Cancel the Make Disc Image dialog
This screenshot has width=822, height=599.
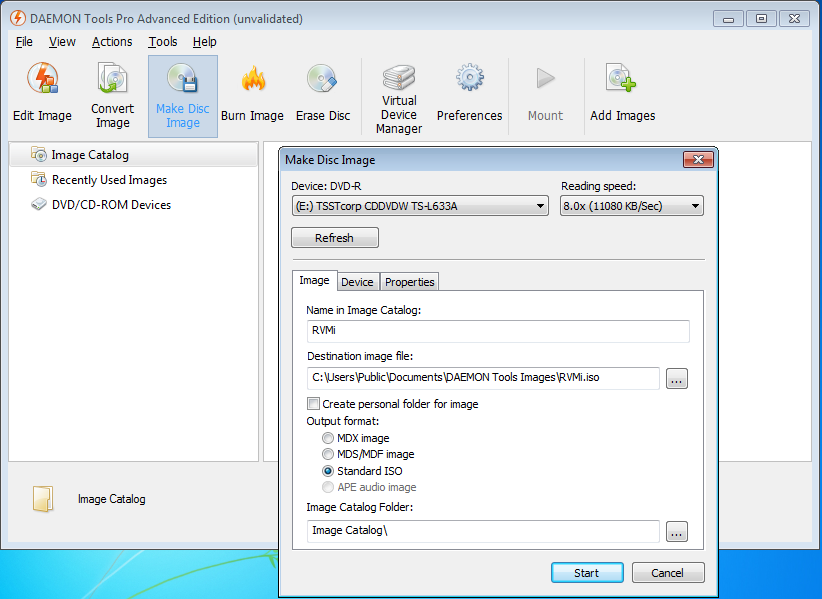(668, 572)
